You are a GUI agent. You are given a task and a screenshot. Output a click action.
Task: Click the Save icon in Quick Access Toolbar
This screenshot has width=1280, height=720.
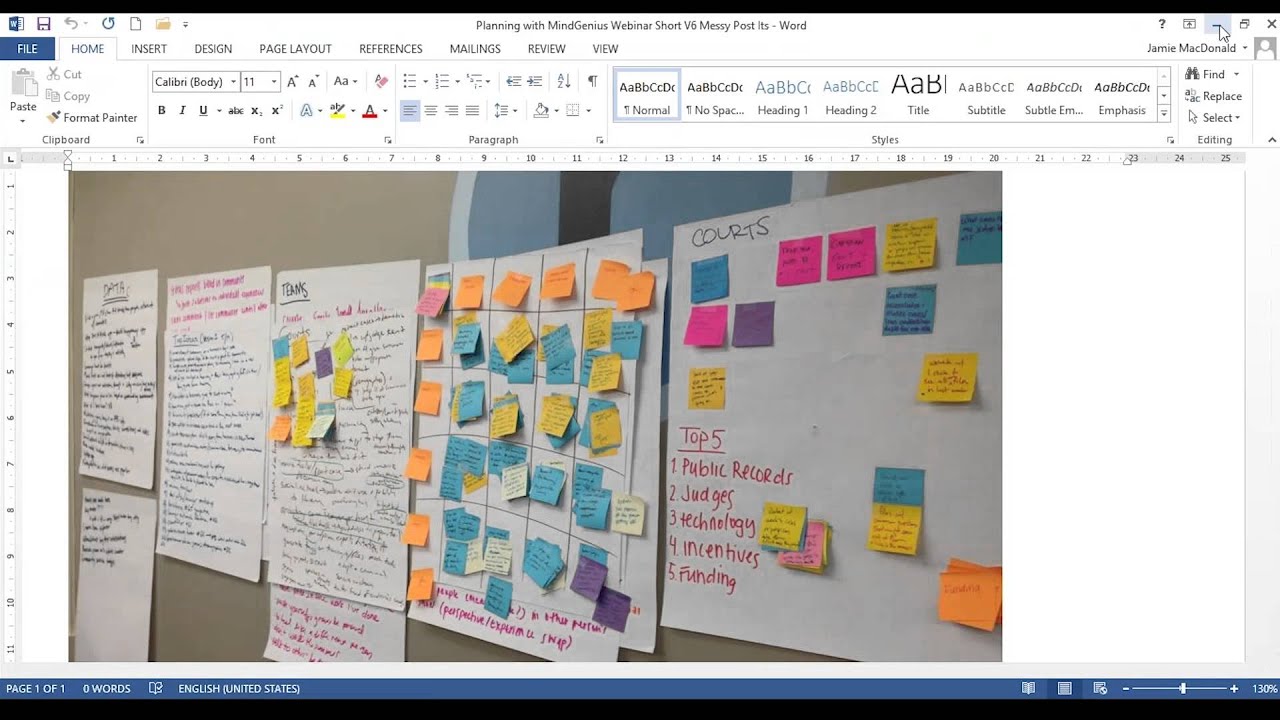coord(43,24)
